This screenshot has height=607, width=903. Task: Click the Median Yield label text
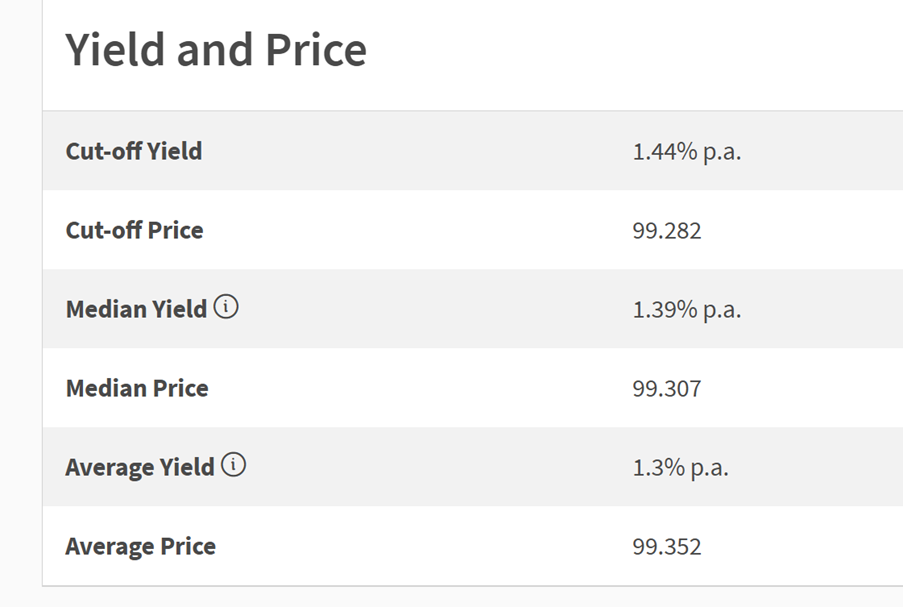136,309
